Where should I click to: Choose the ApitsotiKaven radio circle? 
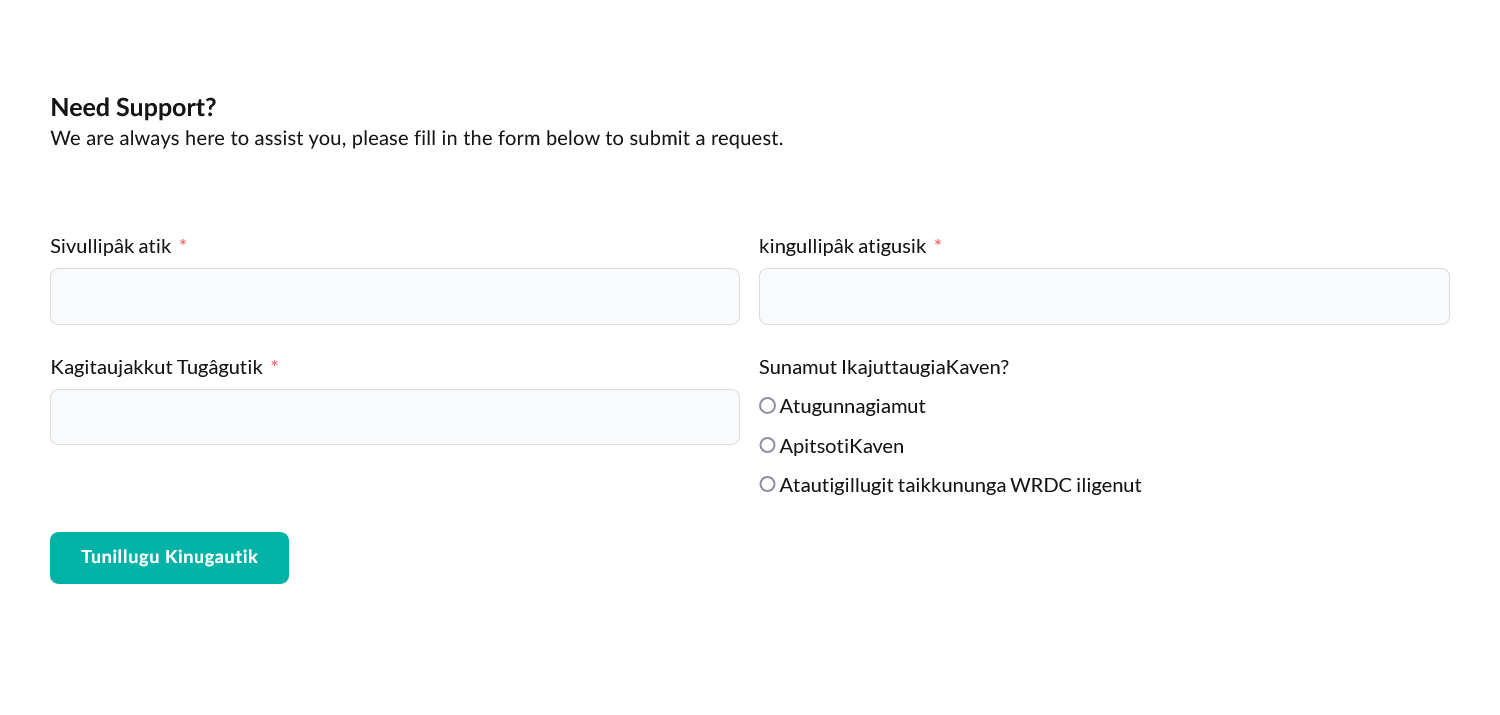point(767,445)
